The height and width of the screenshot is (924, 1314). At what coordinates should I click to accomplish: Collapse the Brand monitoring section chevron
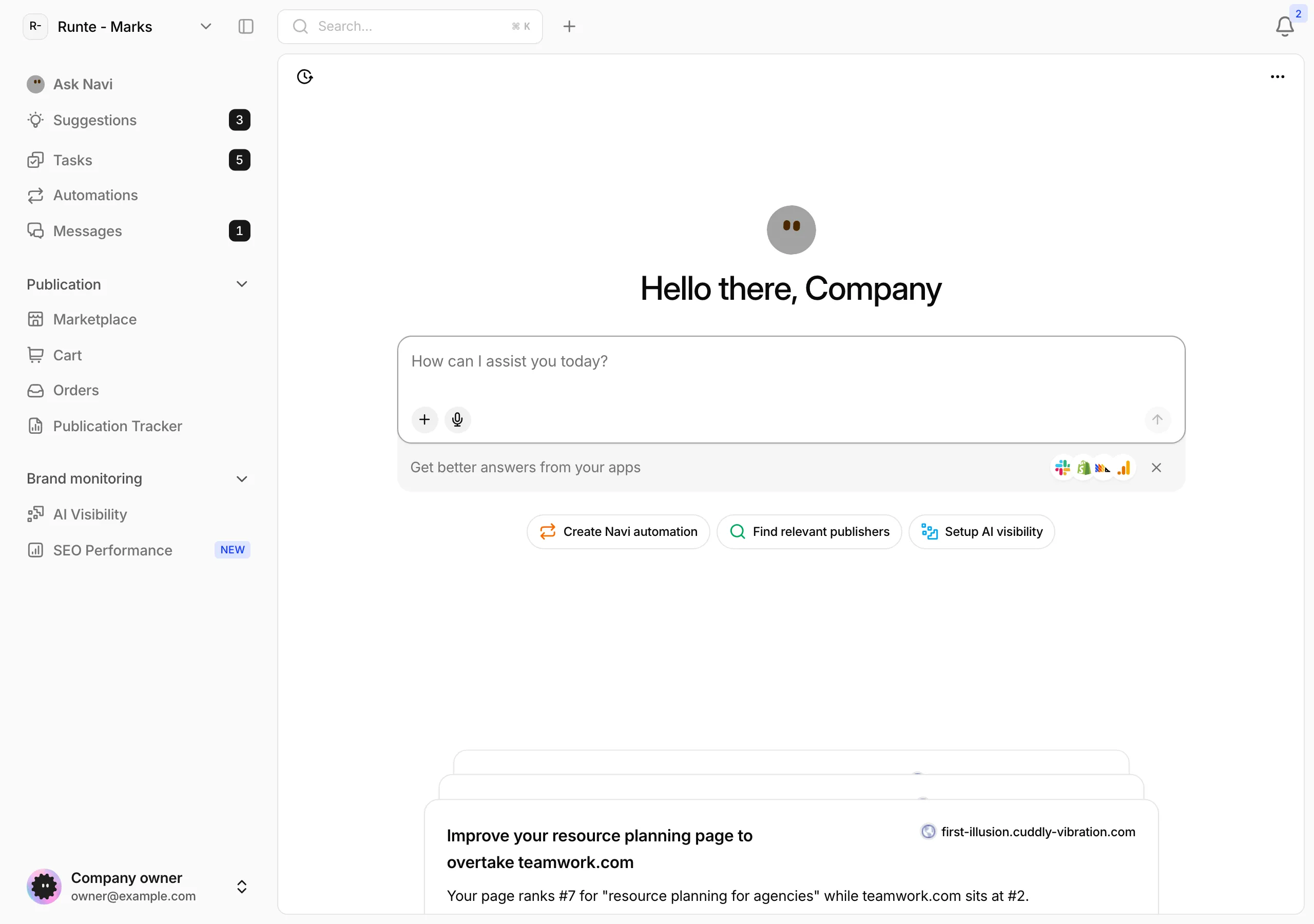[x=242, y=478]
